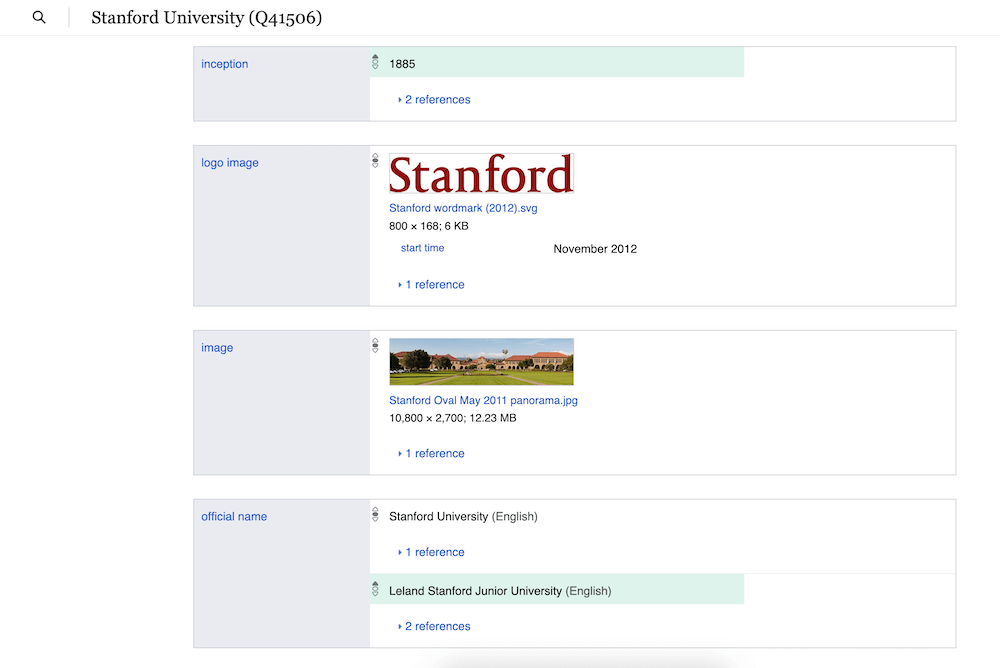Click the Stanford Oval panorama image preview
The height and width of the screenshot is (668, 1000).
point(481,361)
